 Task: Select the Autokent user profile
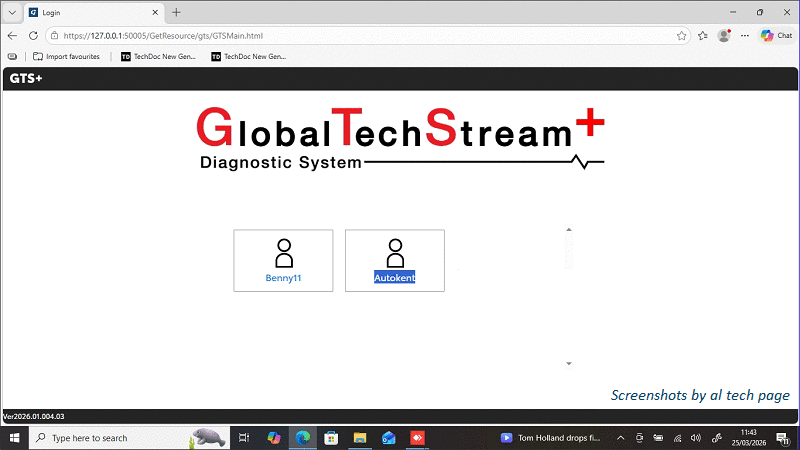coord(394,261)
